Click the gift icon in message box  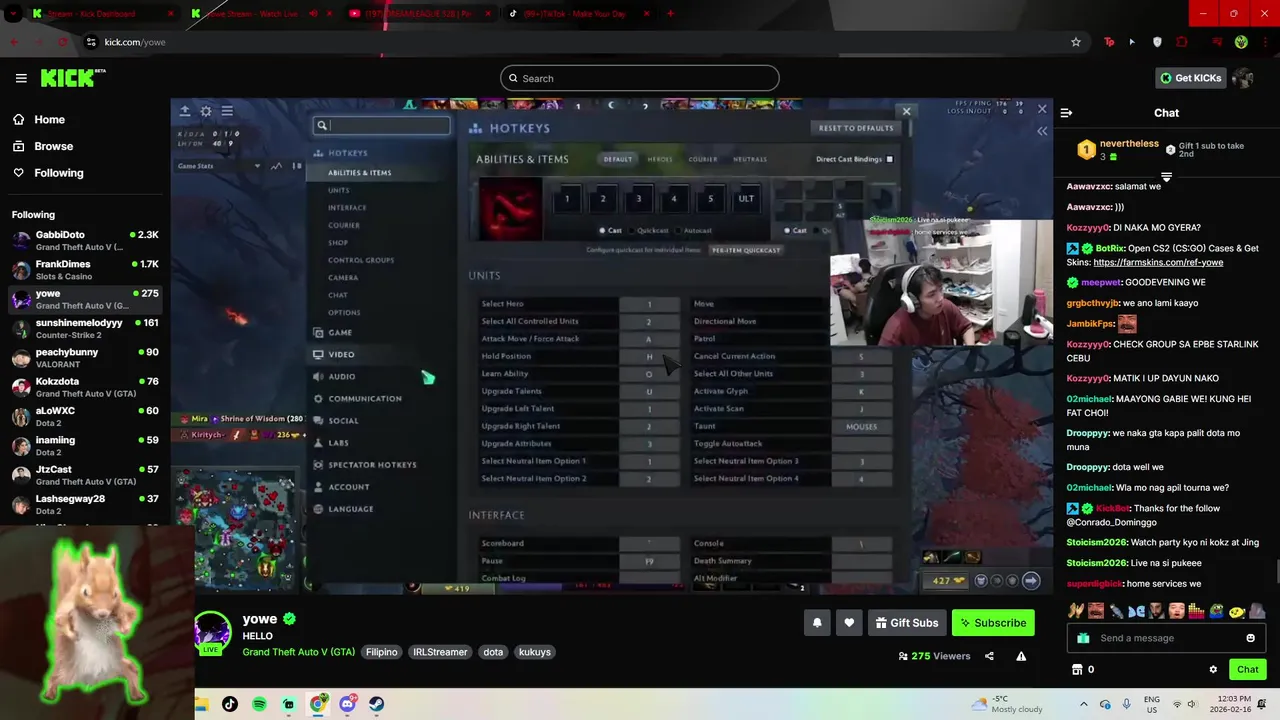click(1083, 638)
